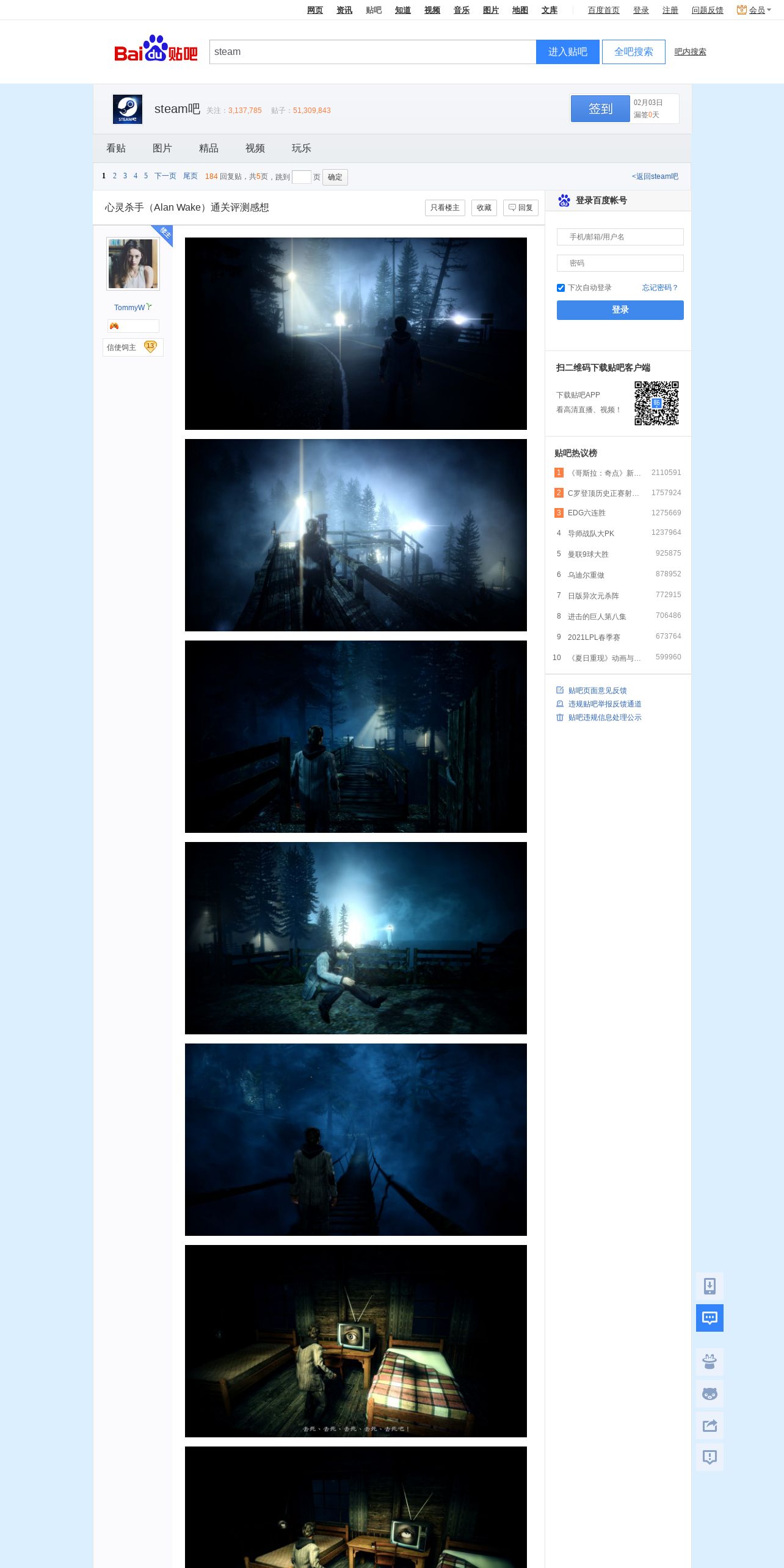Screen dimensions: 784x1568
Task: Open hot topic 进击的巨人第八集
Action: pos(597,617)
